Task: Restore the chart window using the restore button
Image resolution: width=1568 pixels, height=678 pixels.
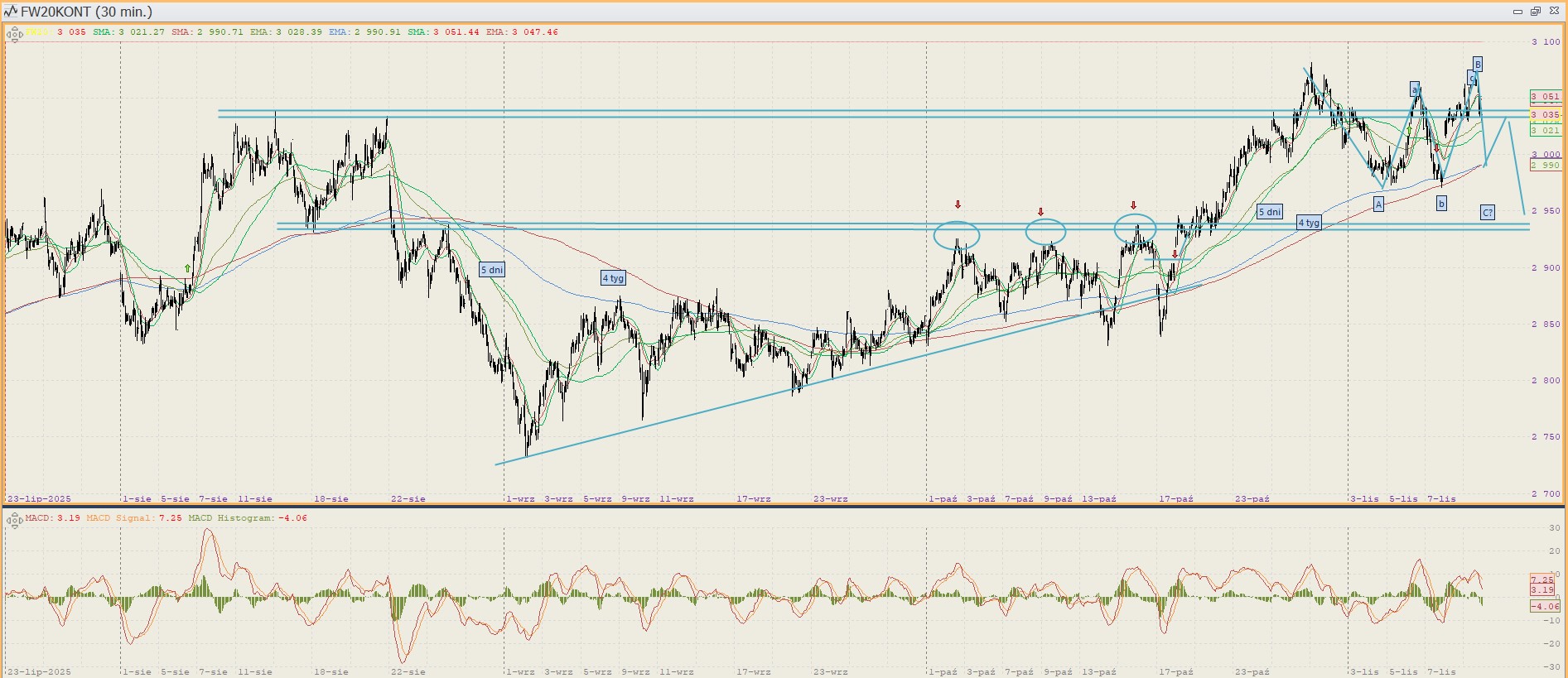Action: [x=1535, y=12]
